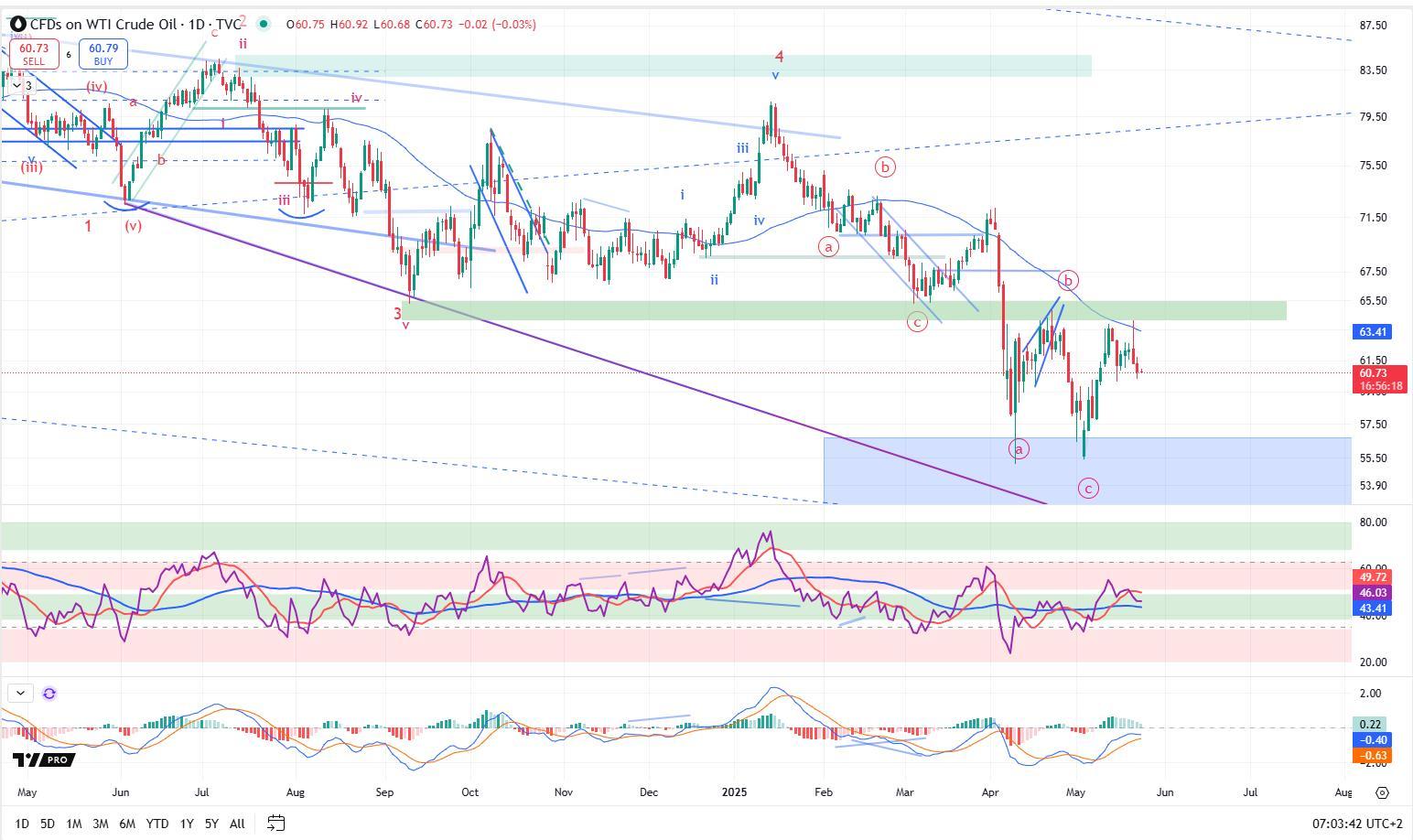1413x840 pixels.
Task: Click the red 60.73 current price label
Action: pyautogui.click(x=1379, y=379)
